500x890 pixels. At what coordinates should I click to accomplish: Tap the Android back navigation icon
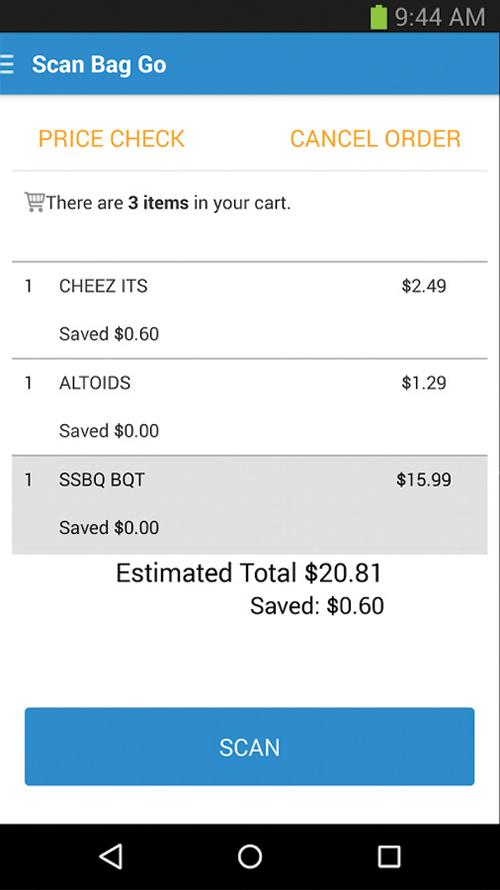[x=111, y=856]
